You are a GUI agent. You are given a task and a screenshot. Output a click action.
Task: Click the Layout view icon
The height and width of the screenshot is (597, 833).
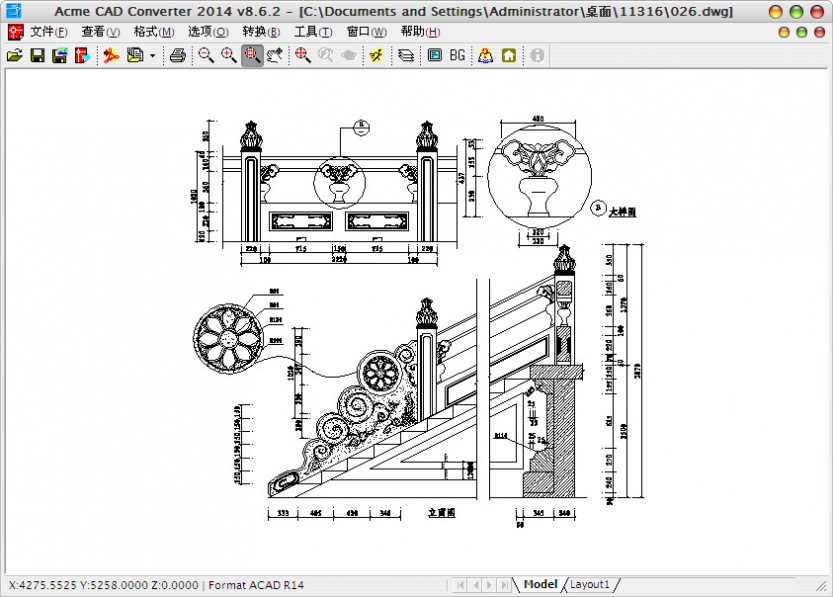tap(435, 55)
